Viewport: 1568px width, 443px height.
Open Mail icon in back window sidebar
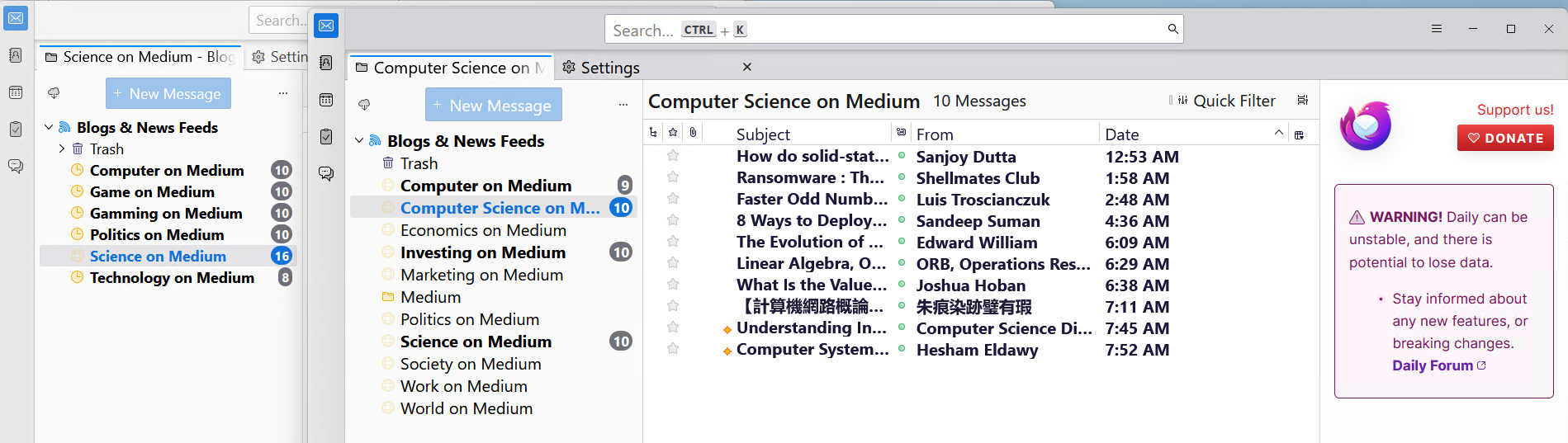click(x=16, y=18)
